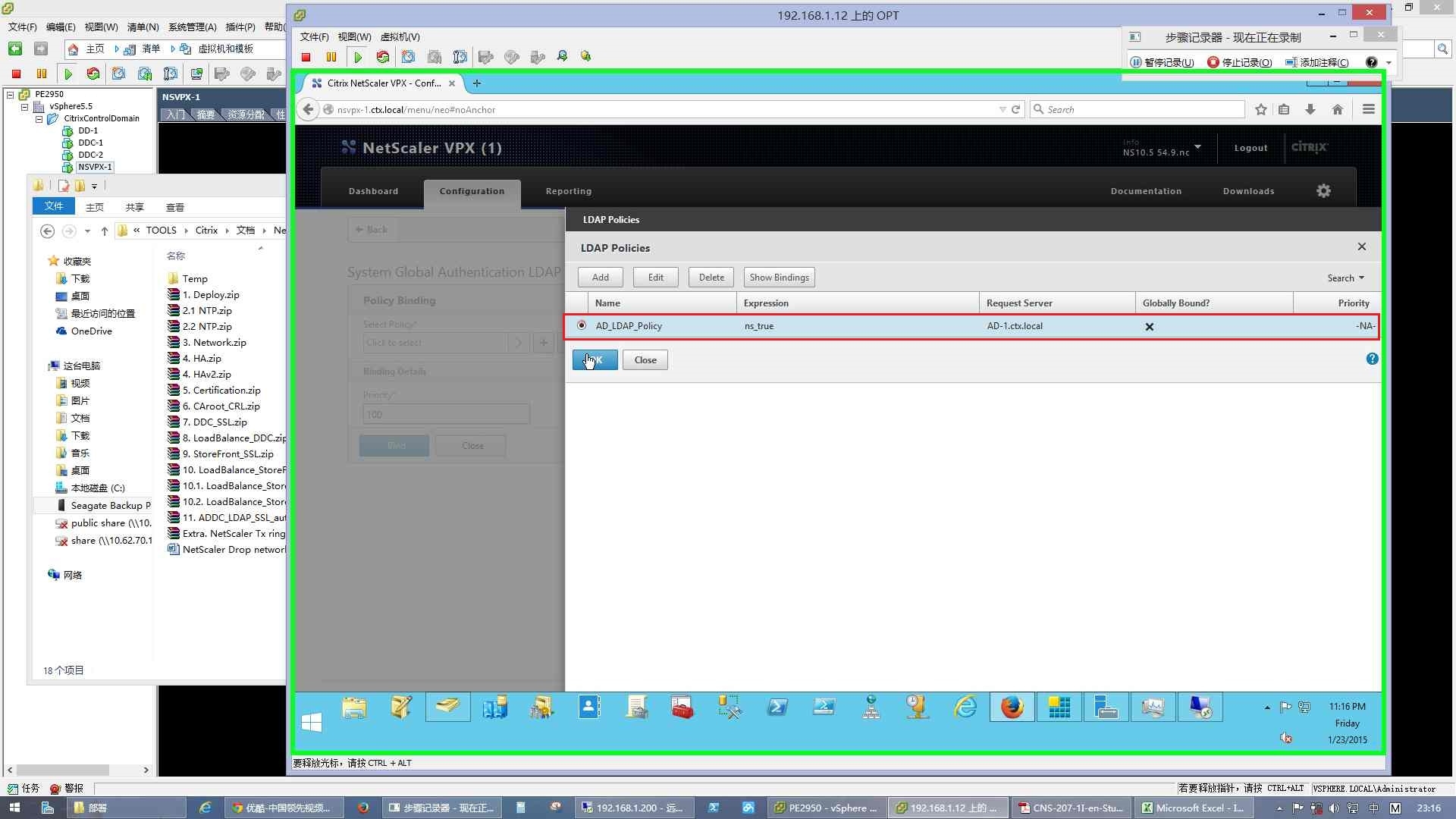Select the DDC-1 virtual machine

90,143
